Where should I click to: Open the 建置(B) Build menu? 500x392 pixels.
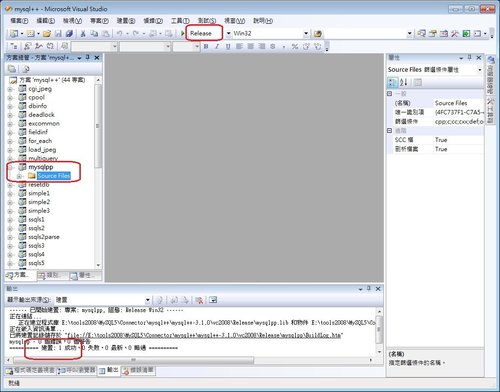pyautogui.click(x=126, y=21)
